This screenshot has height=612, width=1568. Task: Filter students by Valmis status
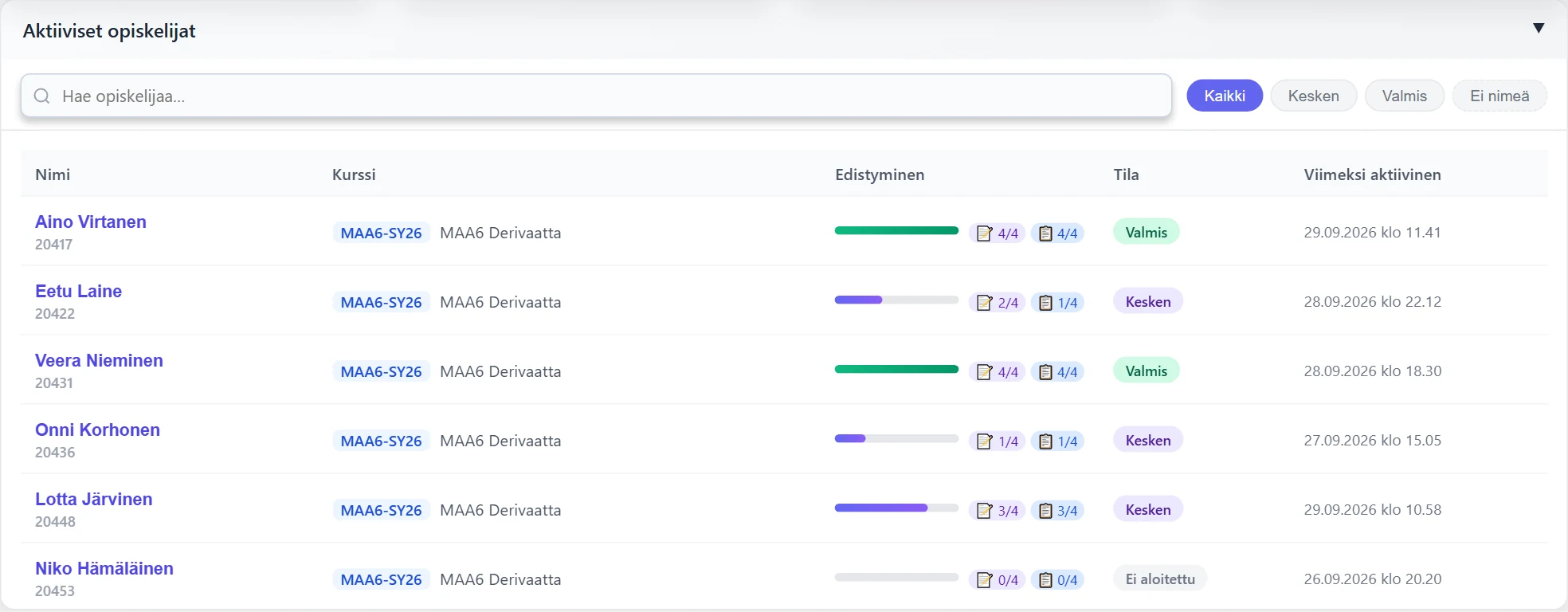click(x=1404, y=96)
